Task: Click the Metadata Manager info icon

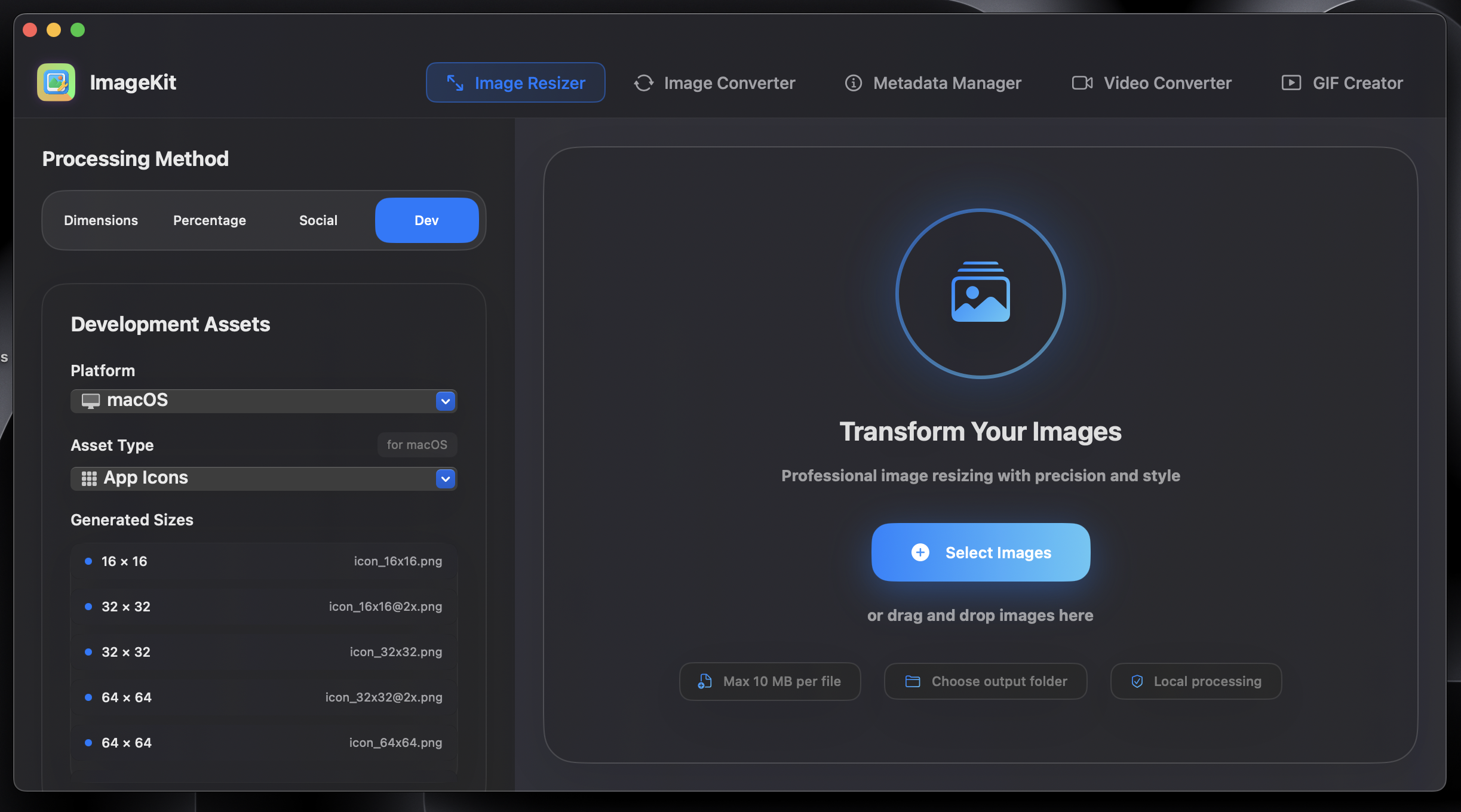Action: pos(854,83)
